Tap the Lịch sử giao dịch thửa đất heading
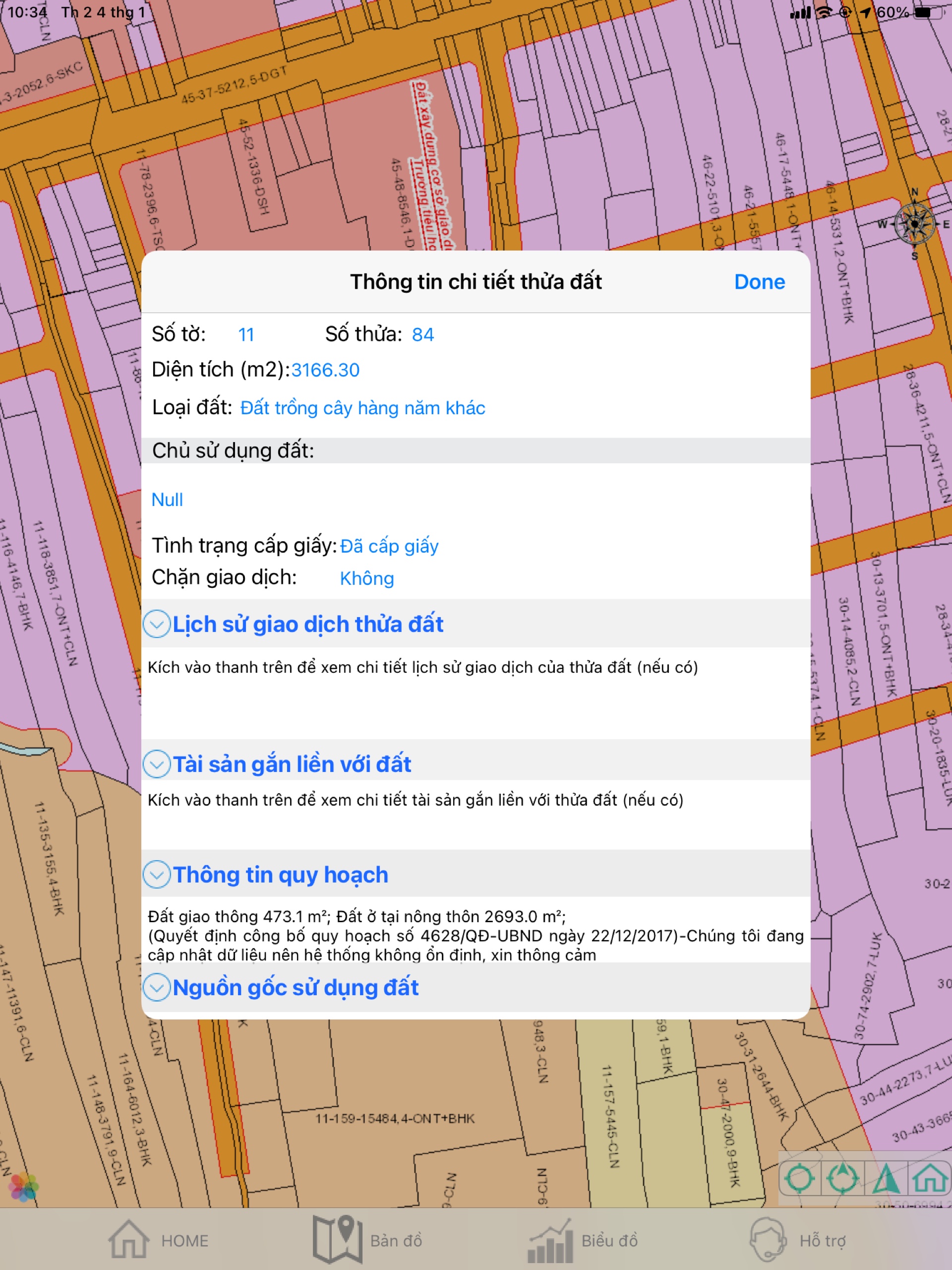 point(307,624)
